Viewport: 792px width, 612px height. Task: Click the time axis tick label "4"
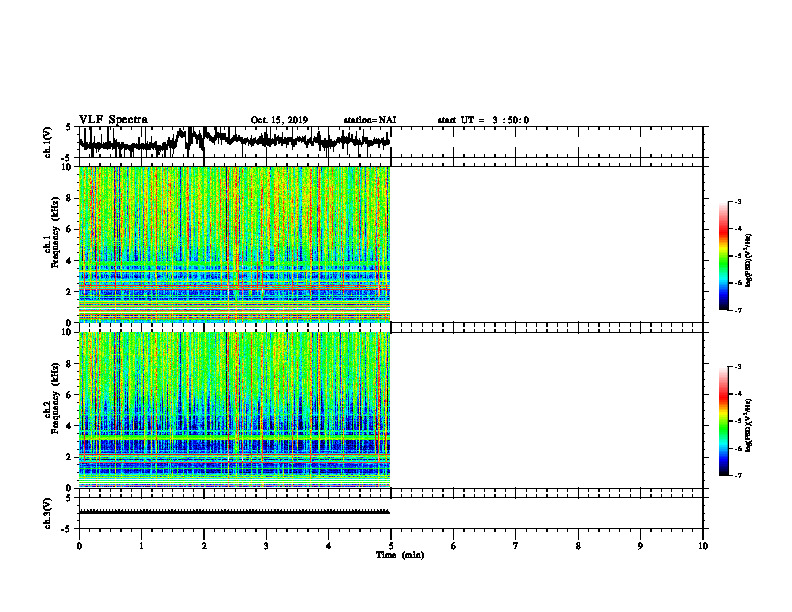click(329, 546)
